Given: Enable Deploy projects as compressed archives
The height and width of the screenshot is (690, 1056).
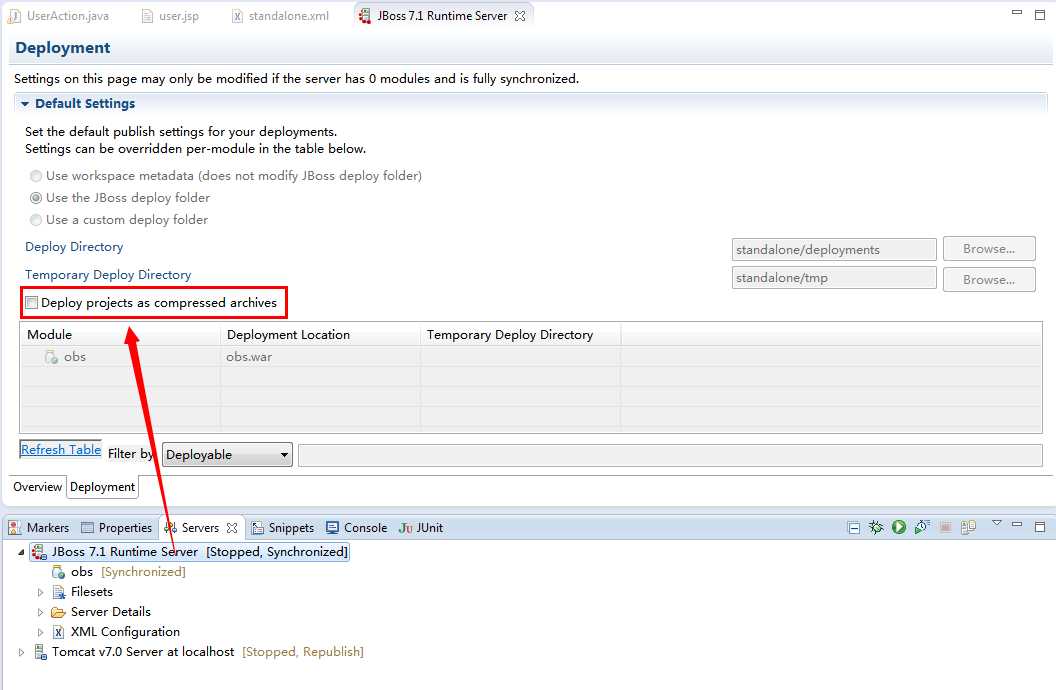Looking at the screenshot, I should click(x=32, y=303).
